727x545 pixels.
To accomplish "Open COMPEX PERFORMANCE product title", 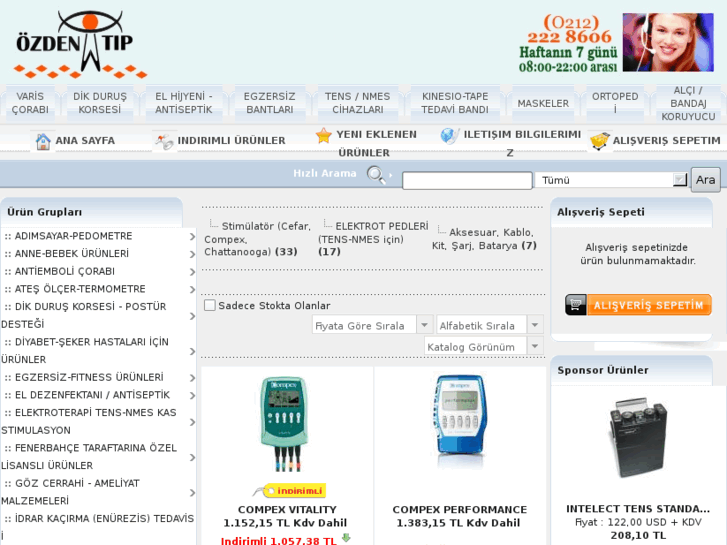I will click(459, 509).
